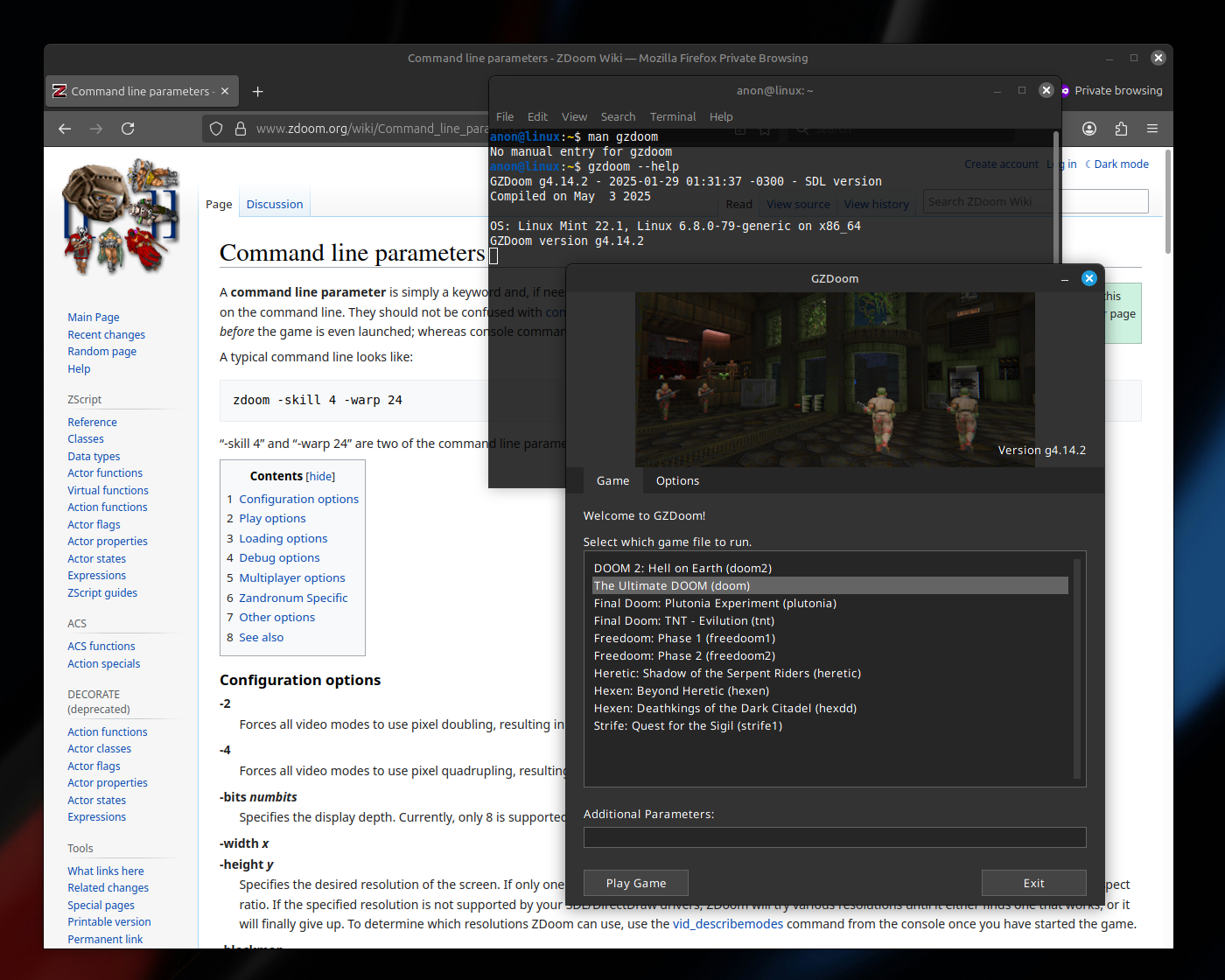This screenshot has height=980, width=1225.
Task: Click the Additional Parameters input field
Action: click(x=834, y=837)
